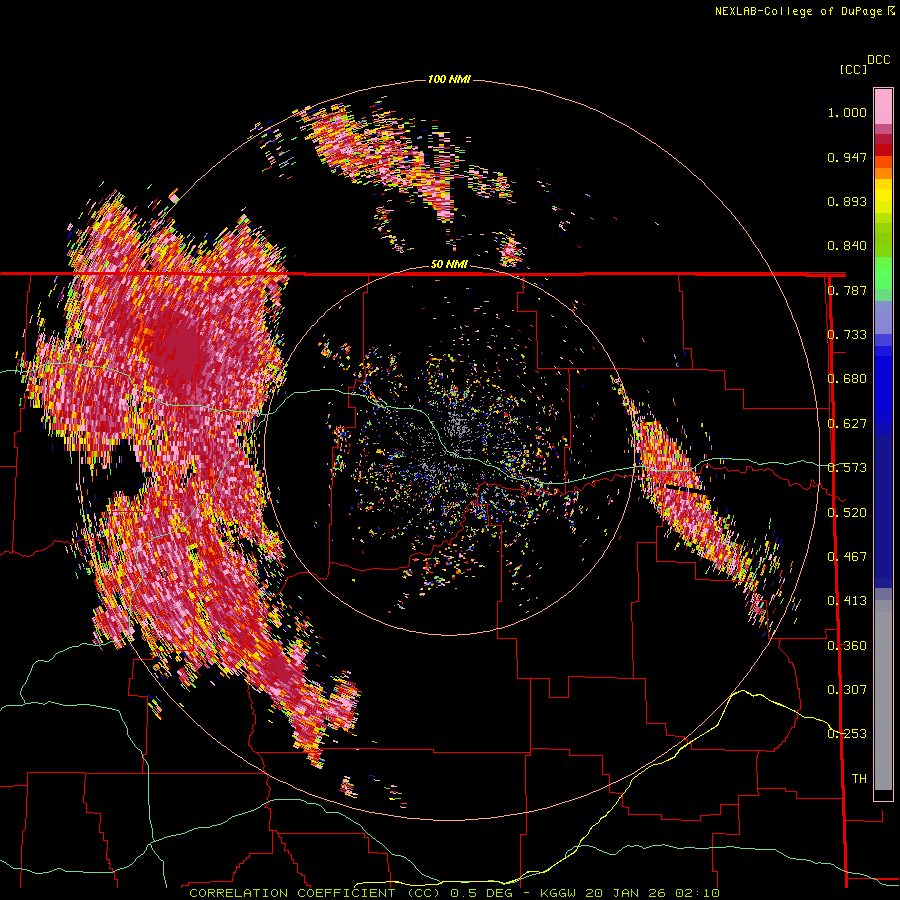Click the 0.573 color scale value
Screen dimensions: 900x900
tap(847, 468)
